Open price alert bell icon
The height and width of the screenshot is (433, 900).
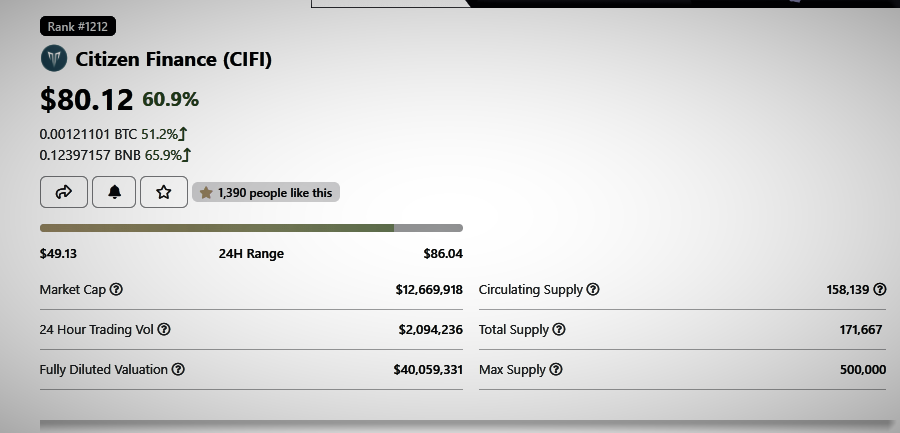(114, 192)
